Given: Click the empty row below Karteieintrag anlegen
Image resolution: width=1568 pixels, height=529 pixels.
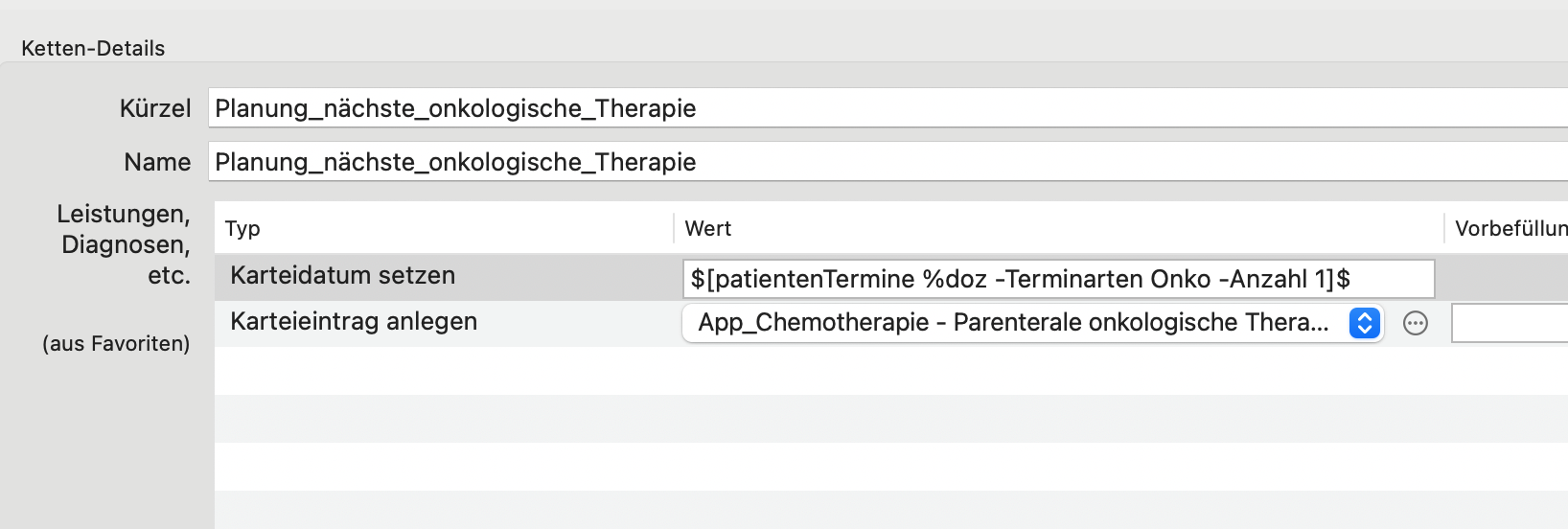Looking at the screenshot, I should 891,370.
